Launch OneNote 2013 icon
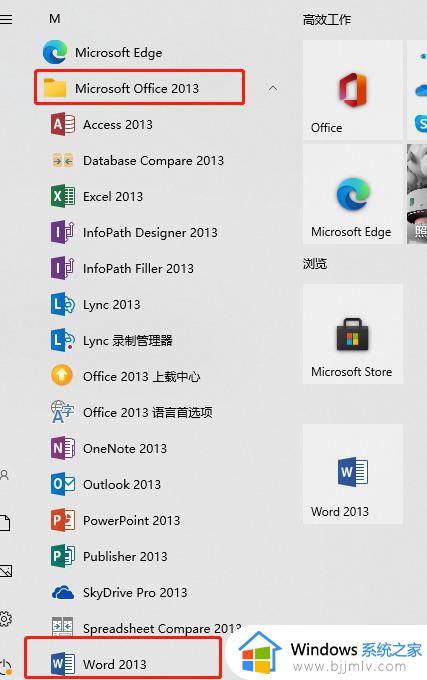This screenshot has width=427, height=680. point(63,448)
